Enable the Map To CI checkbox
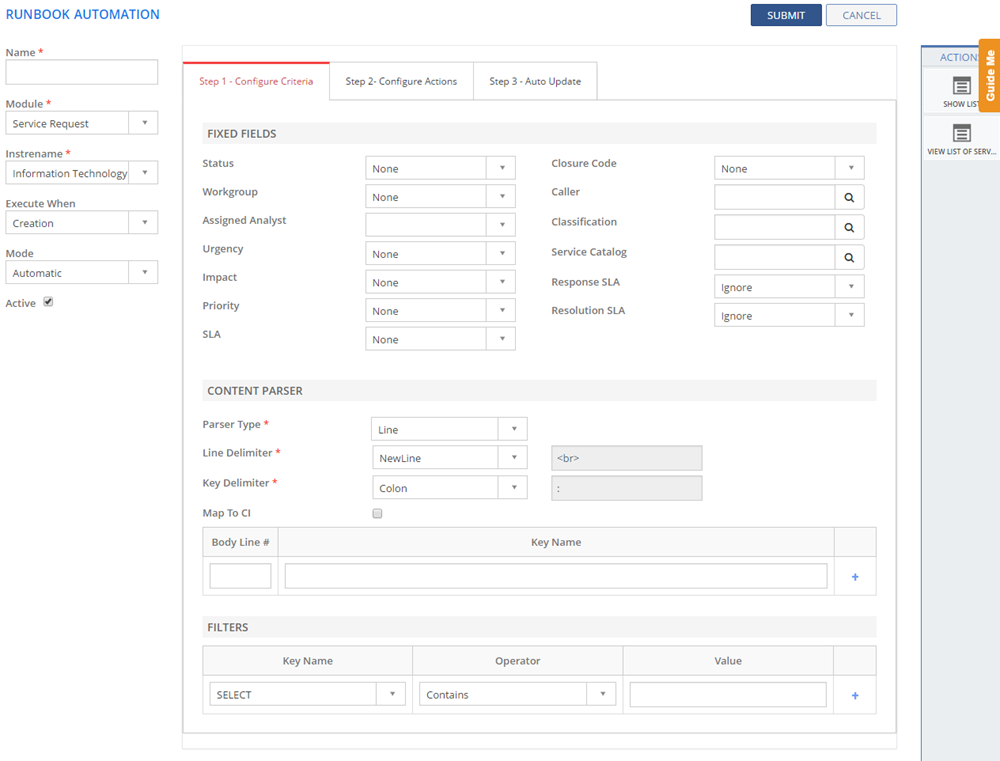Image resolution: width=1000 pixels, height=761 pixels. [x=377, y=514]
